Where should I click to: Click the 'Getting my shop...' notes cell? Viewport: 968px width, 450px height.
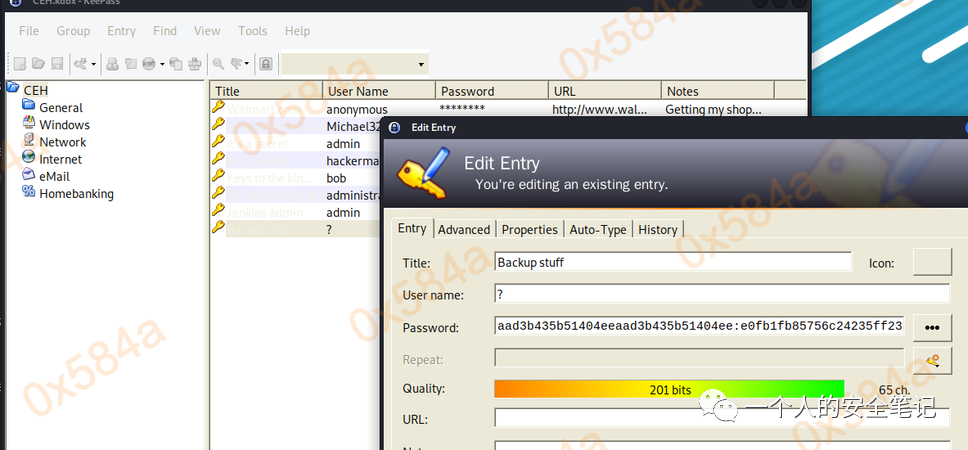click(x=713, y=109)
